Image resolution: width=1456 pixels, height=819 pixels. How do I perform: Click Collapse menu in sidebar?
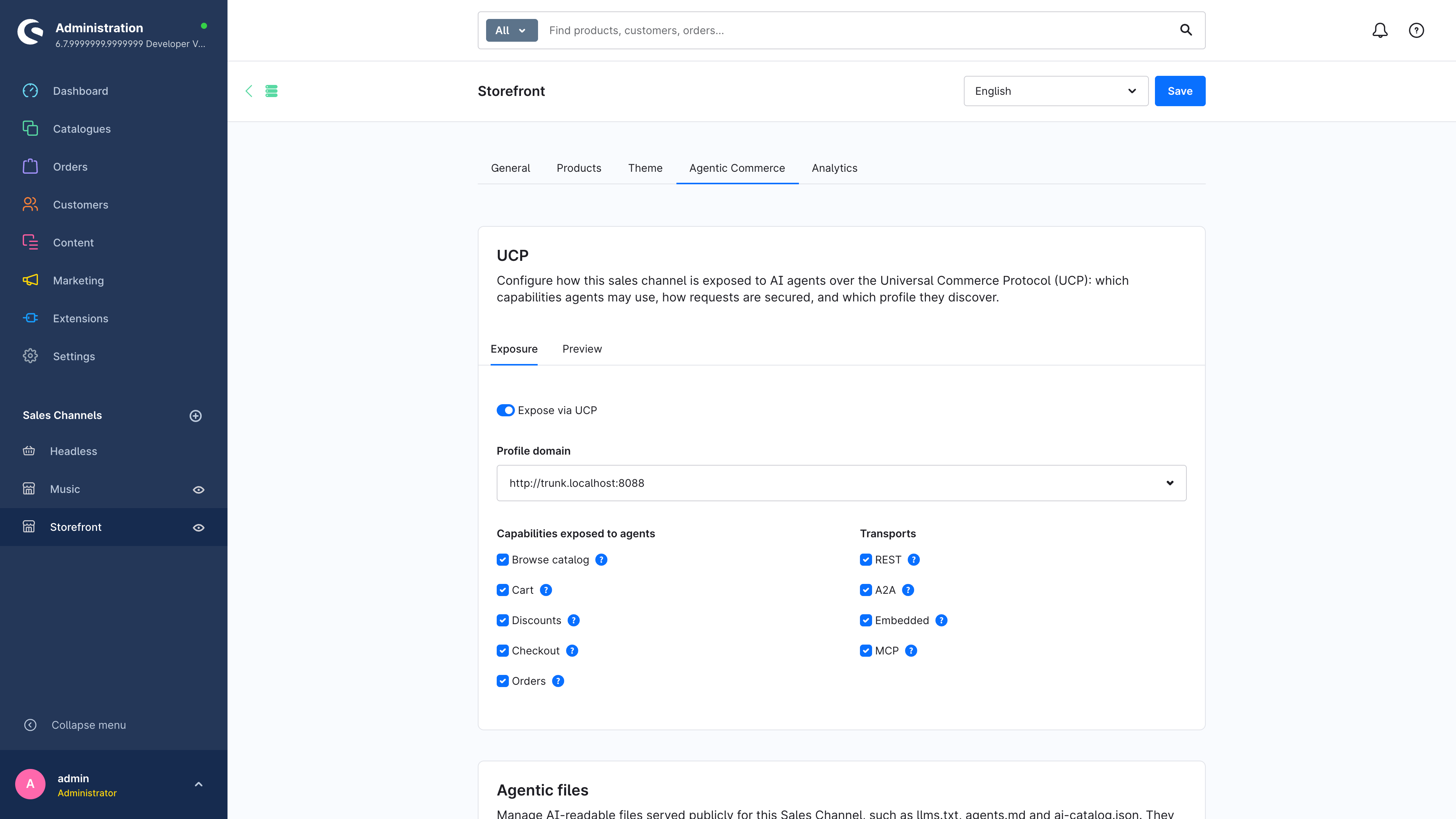pyautogui.click(x=88, y=725)
